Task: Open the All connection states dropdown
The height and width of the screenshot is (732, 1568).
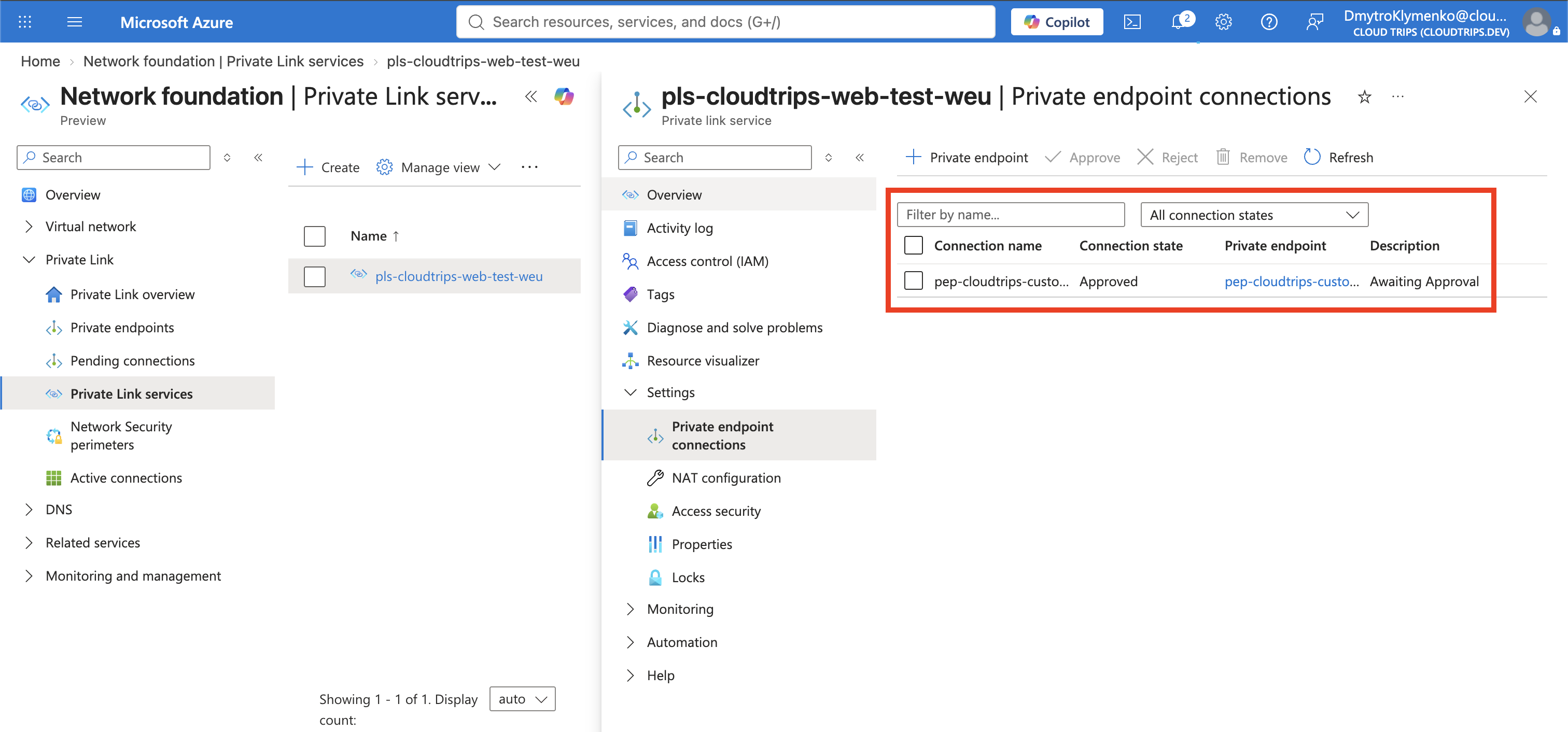Action: click(1254, 215)
